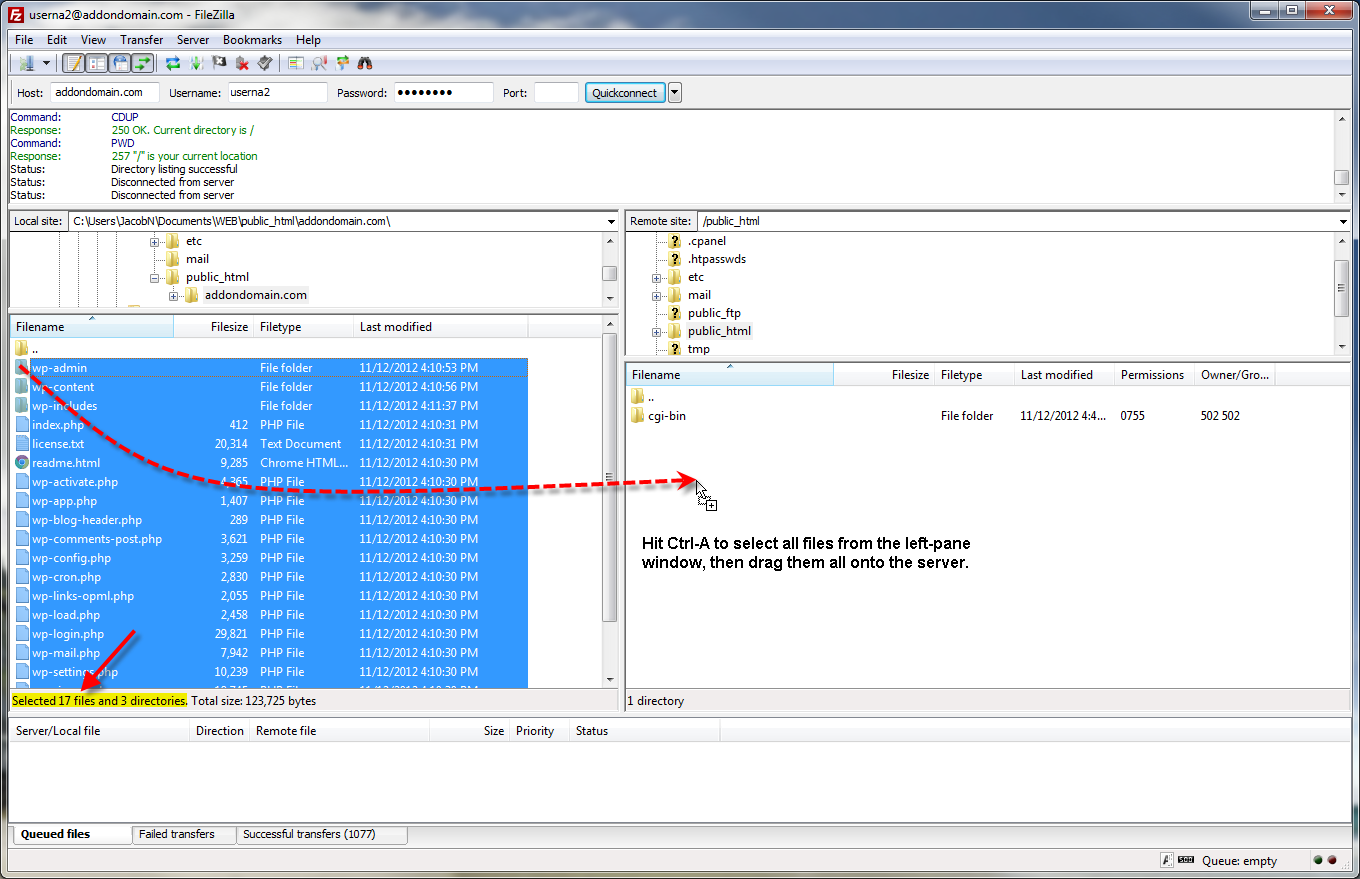Screen dimensions: 1360x879
Task: Cancel the current operation
Action: coord(219,63)
